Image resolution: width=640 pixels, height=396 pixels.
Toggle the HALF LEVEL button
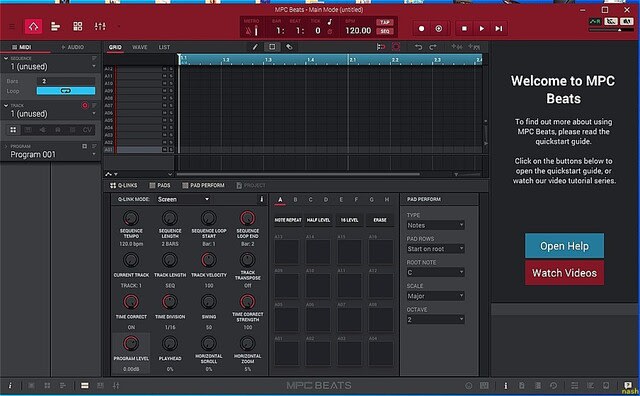[x=318, y=220]
